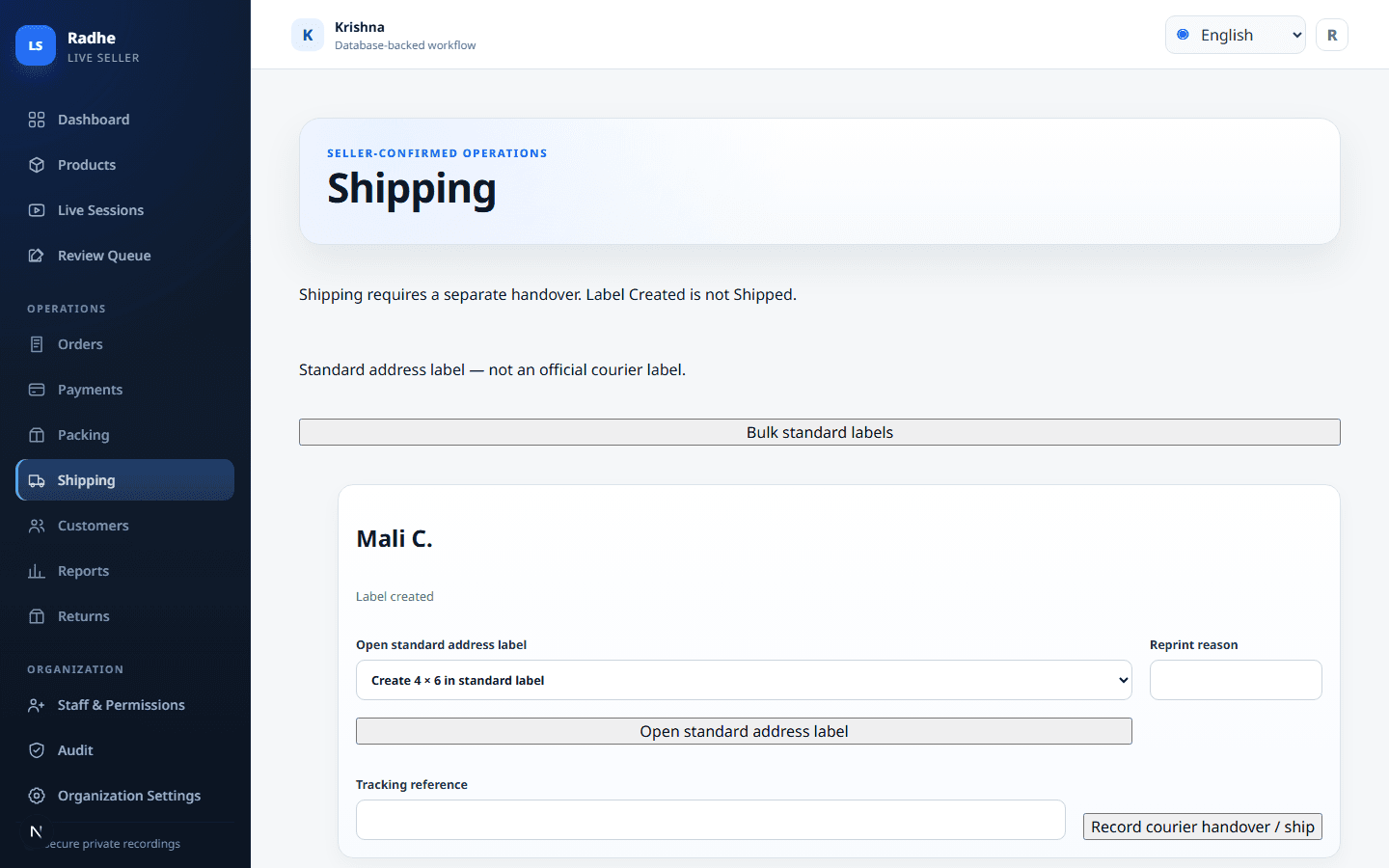
Task: Click the Orders document icon
Action: 37,344
